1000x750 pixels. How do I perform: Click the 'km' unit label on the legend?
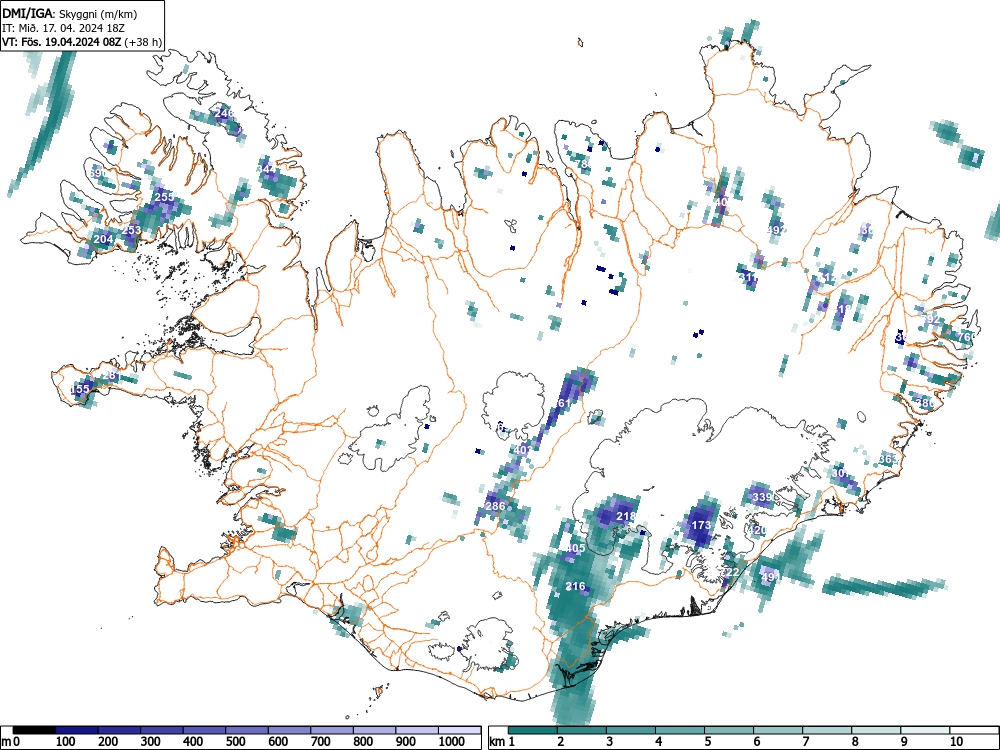pos(497,741)
